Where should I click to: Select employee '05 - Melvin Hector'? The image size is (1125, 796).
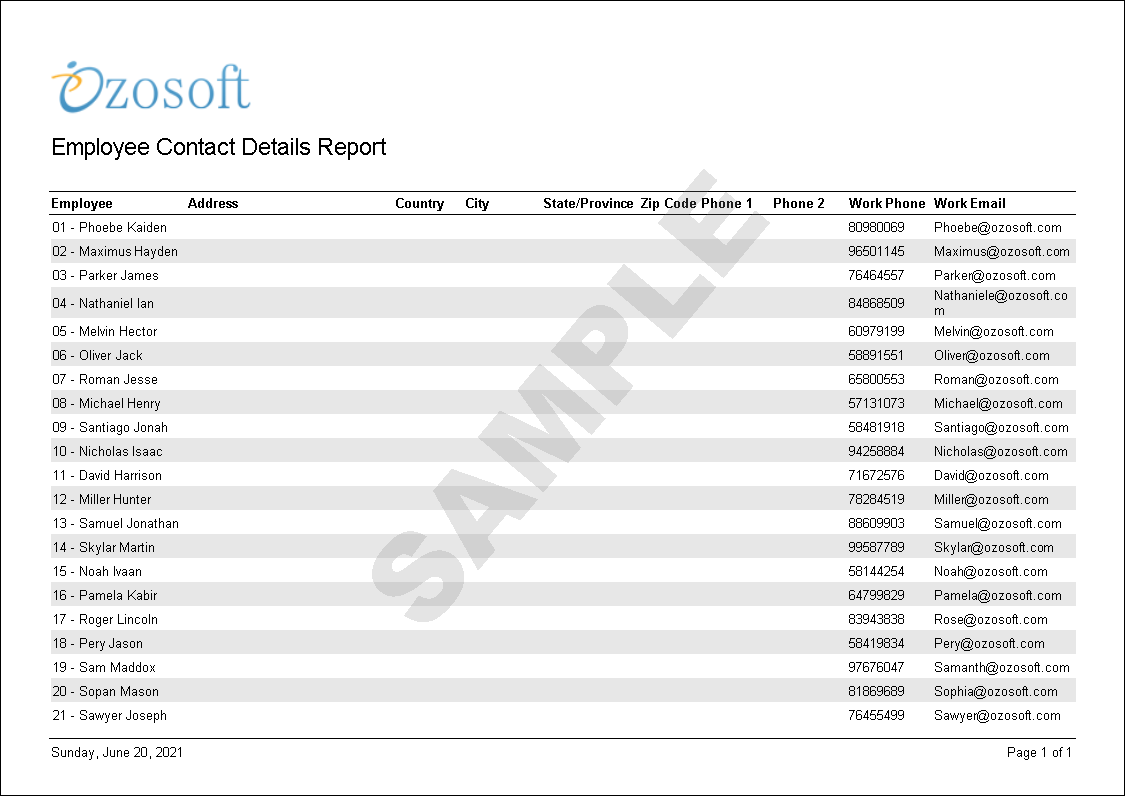[105, 332]
